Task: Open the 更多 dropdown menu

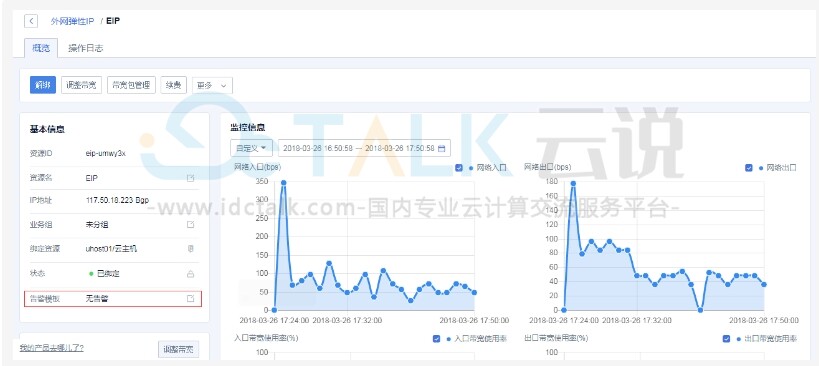Action: tap(212, 86)
